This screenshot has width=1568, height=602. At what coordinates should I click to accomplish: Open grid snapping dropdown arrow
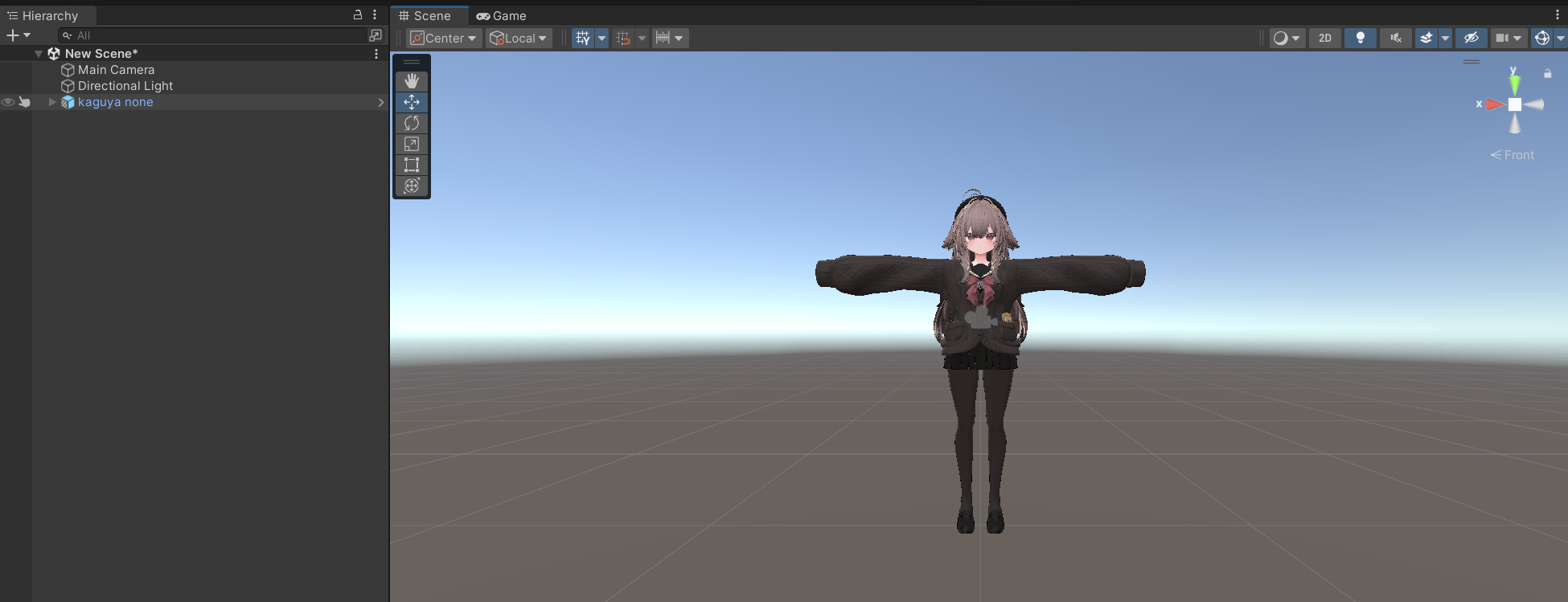pos(642,38)
